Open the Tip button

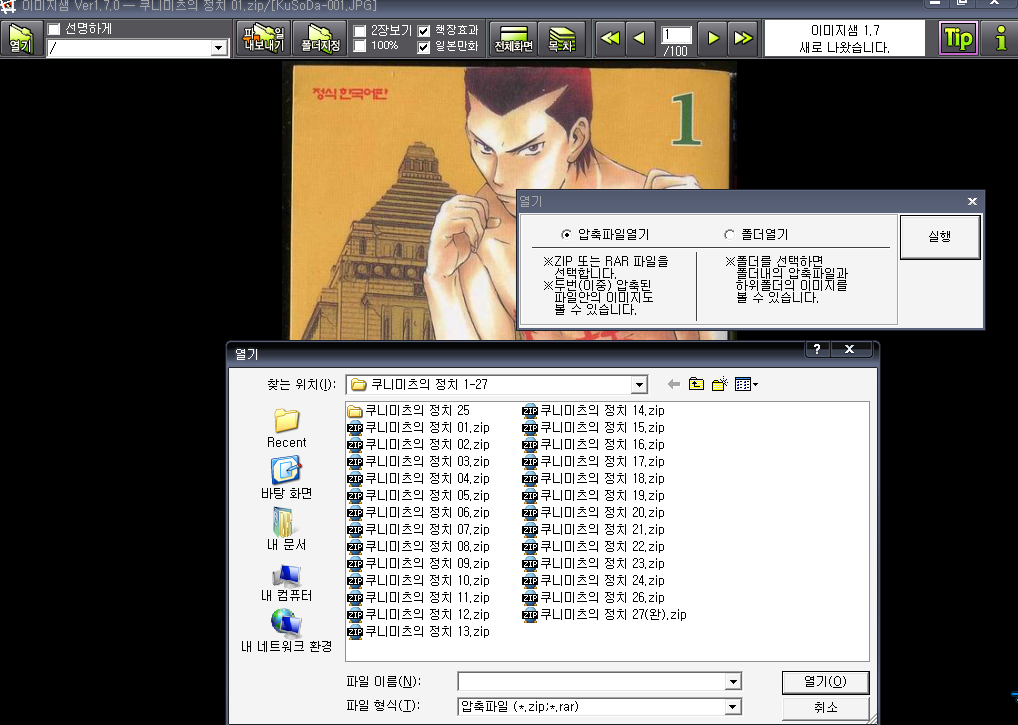click(x=958, y=38)
